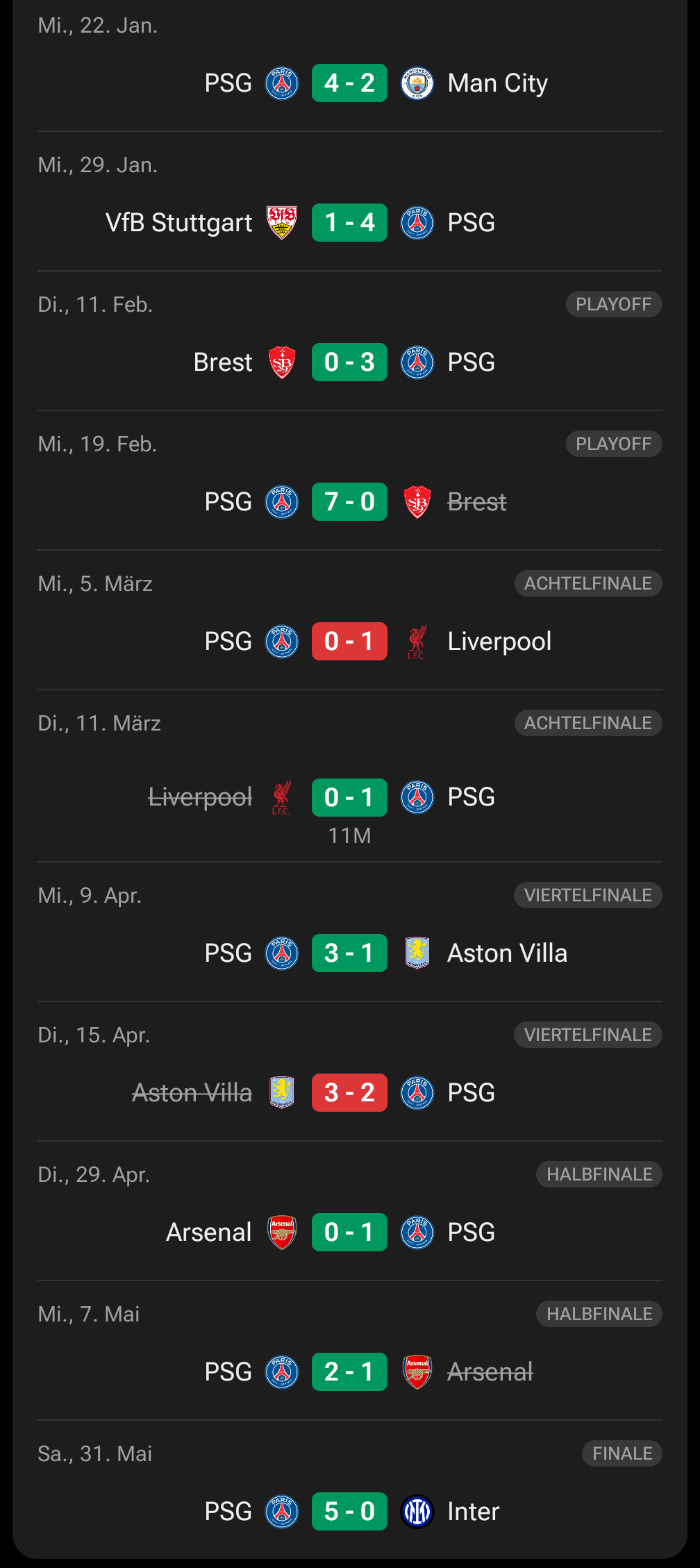Screen dimensions: 700x1568
Task: Open the 5 - 0 final score
Action: pos(349,1511)
